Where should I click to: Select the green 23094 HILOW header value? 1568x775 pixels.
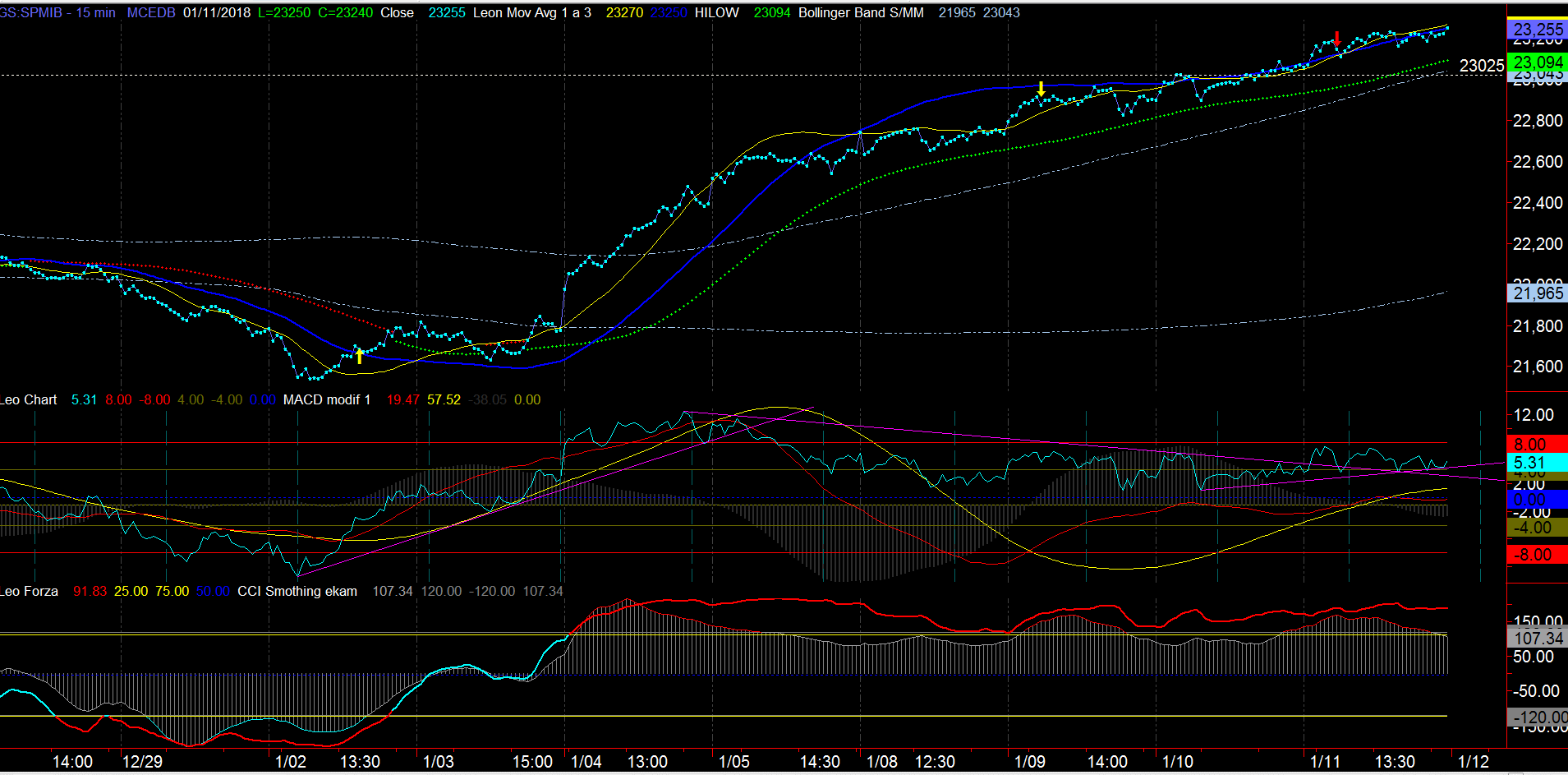click(x=772, y=13)
